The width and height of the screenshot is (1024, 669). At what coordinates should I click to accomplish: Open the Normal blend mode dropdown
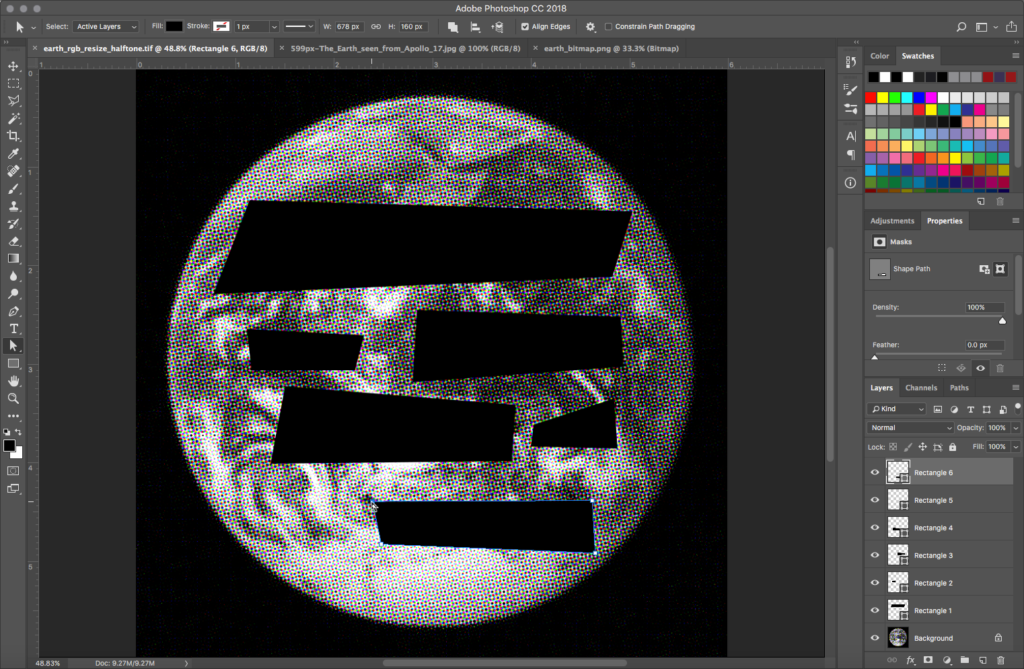coord(910,428)
